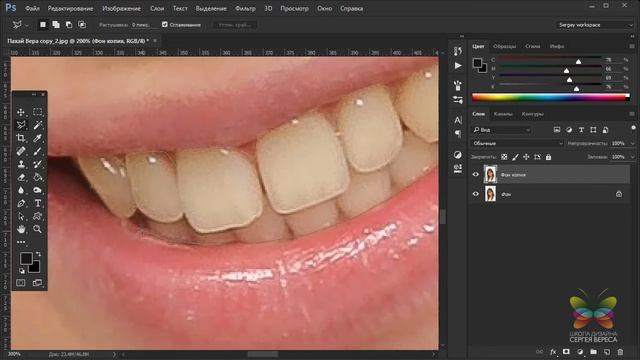
Task: Open the Редактирование menu
Action: [70, 8]
